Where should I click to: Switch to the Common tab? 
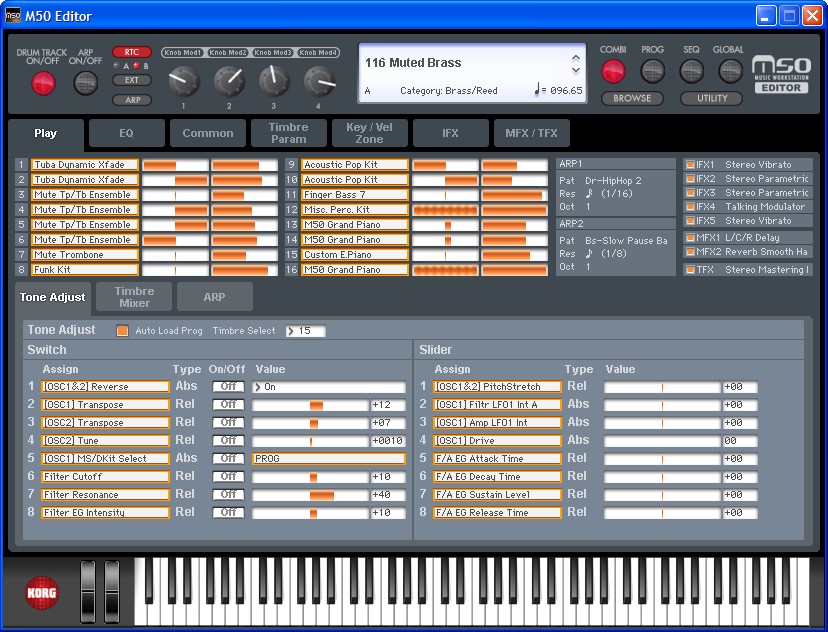(x=208, y=133)
